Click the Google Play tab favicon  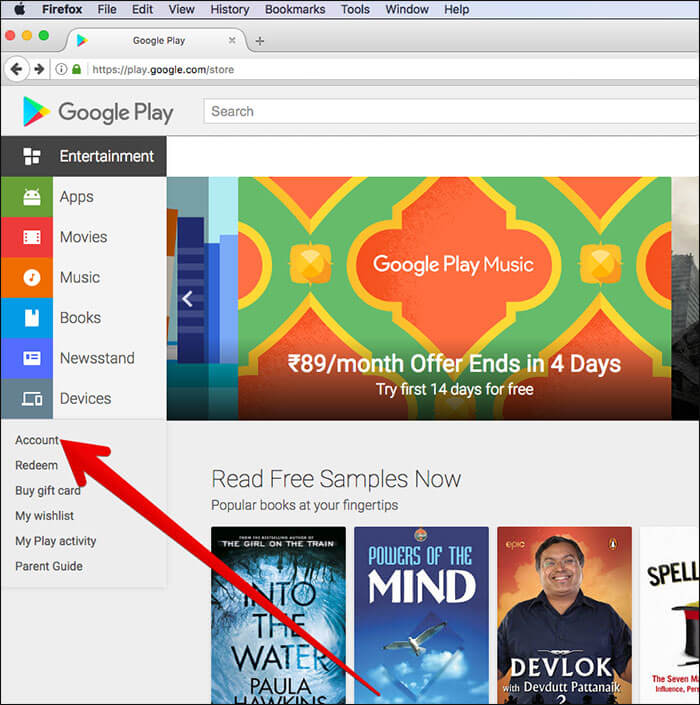[x=82, y=40]
